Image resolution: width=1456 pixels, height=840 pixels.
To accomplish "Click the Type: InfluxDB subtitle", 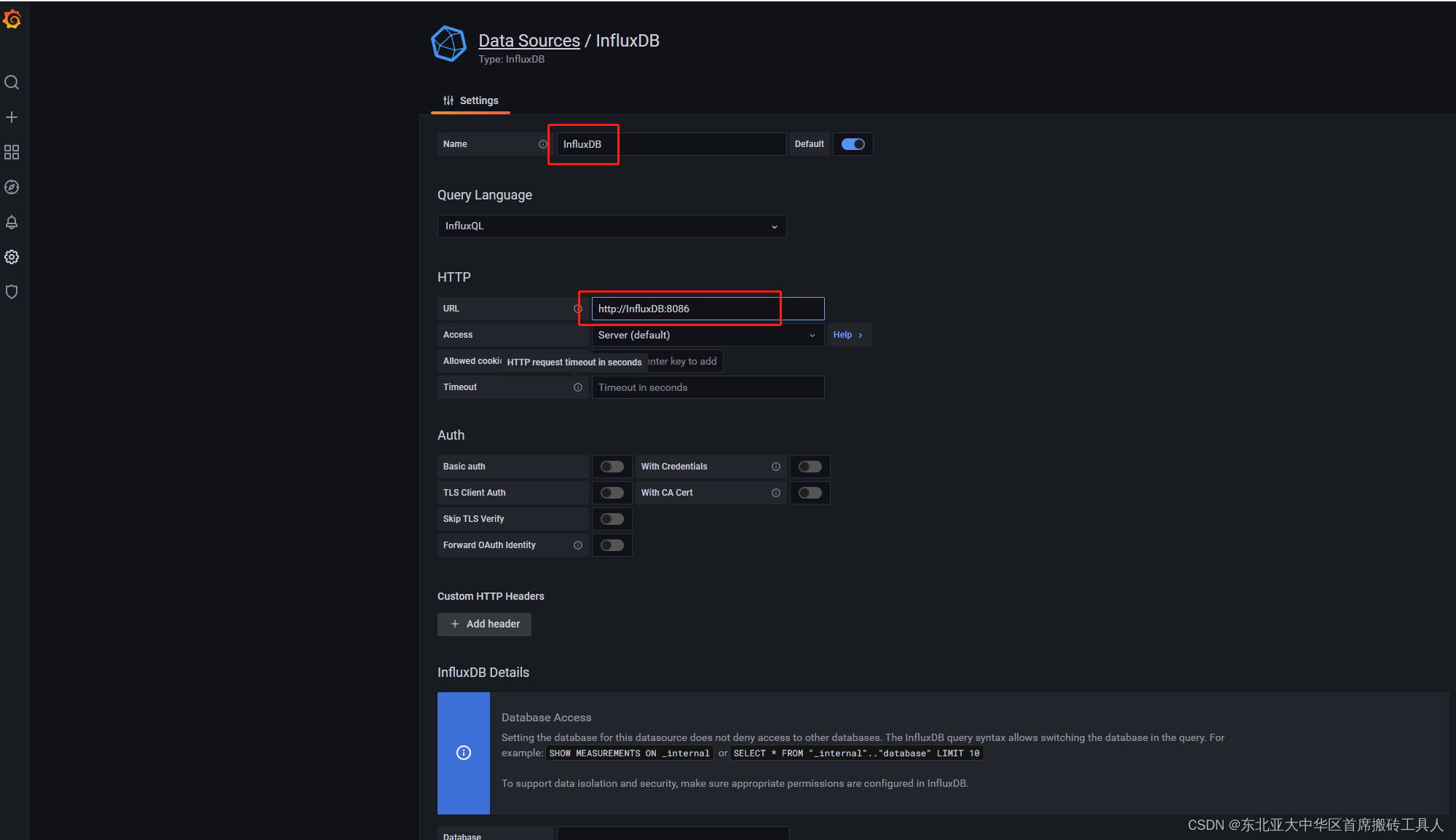I will [512, 60].
